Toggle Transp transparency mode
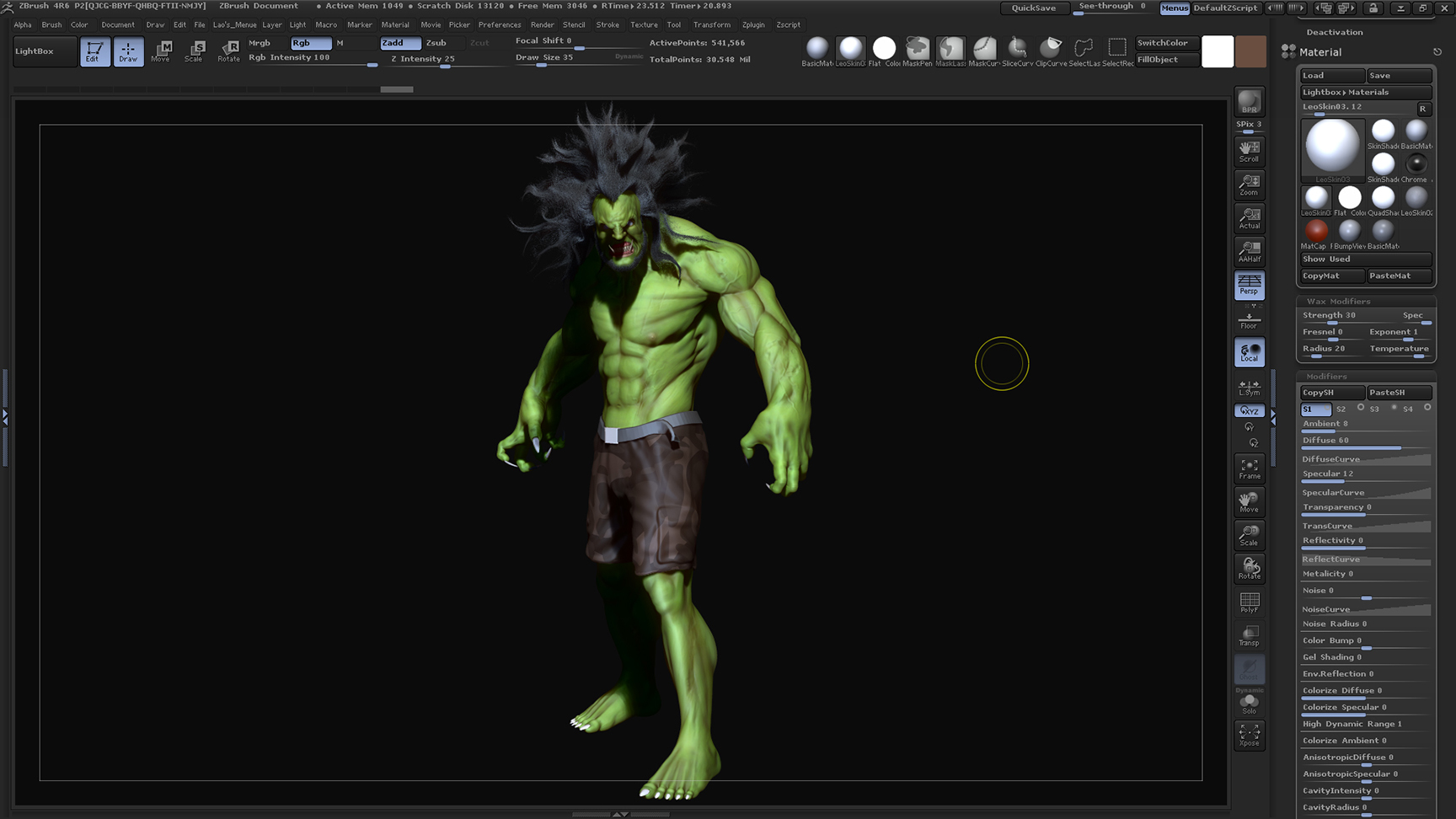The height and width of the screenshot is (819, 1456). click(x=1250, y=635)
